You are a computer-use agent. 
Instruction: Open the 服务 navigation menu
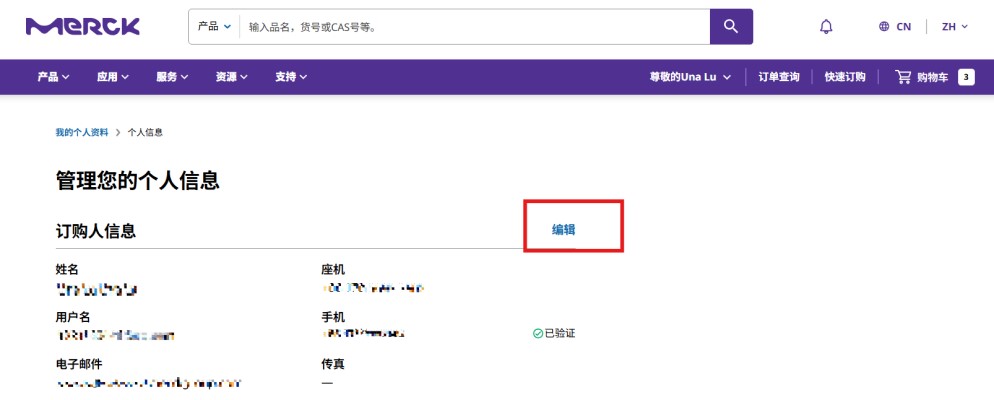[172, 77]
